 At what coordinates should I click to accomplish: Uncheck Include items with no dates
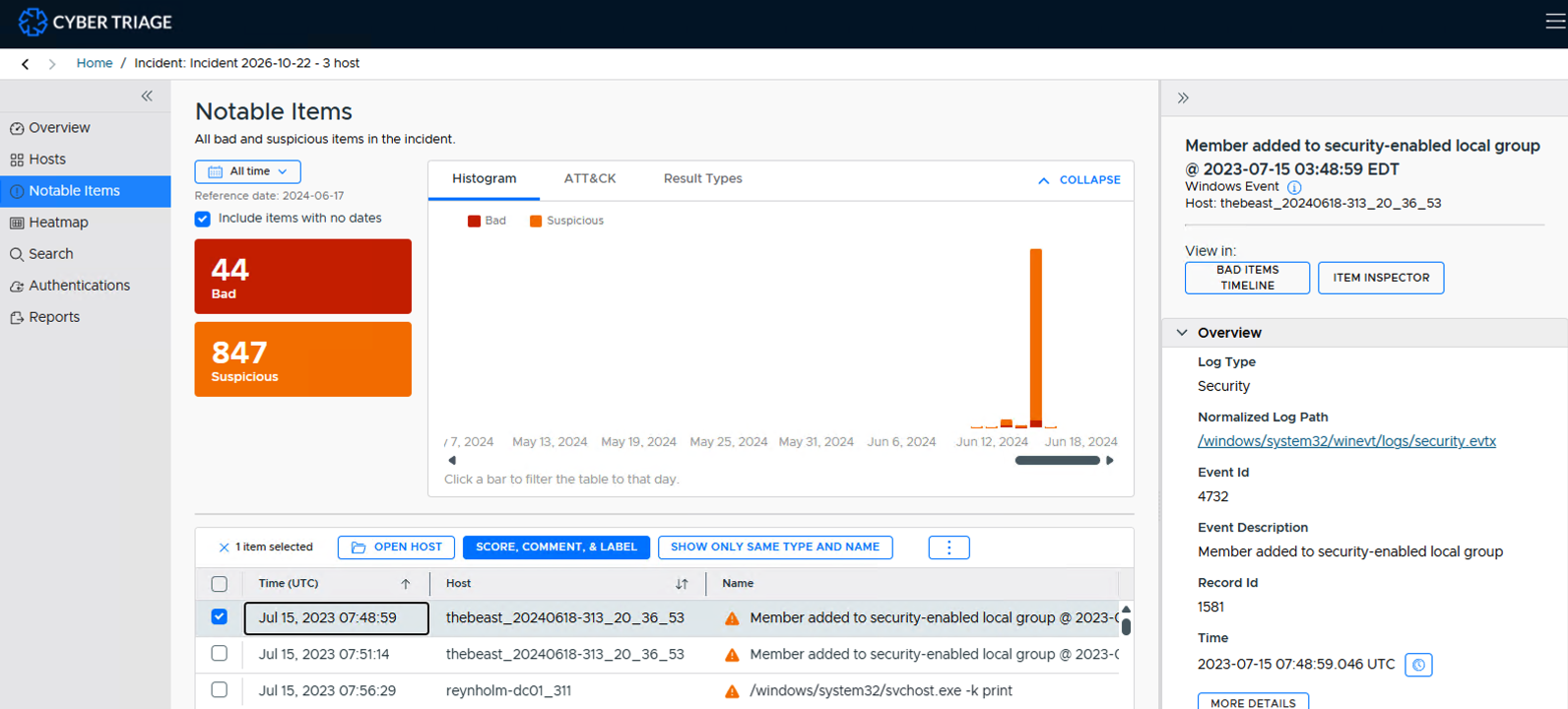tap(203, 219)
